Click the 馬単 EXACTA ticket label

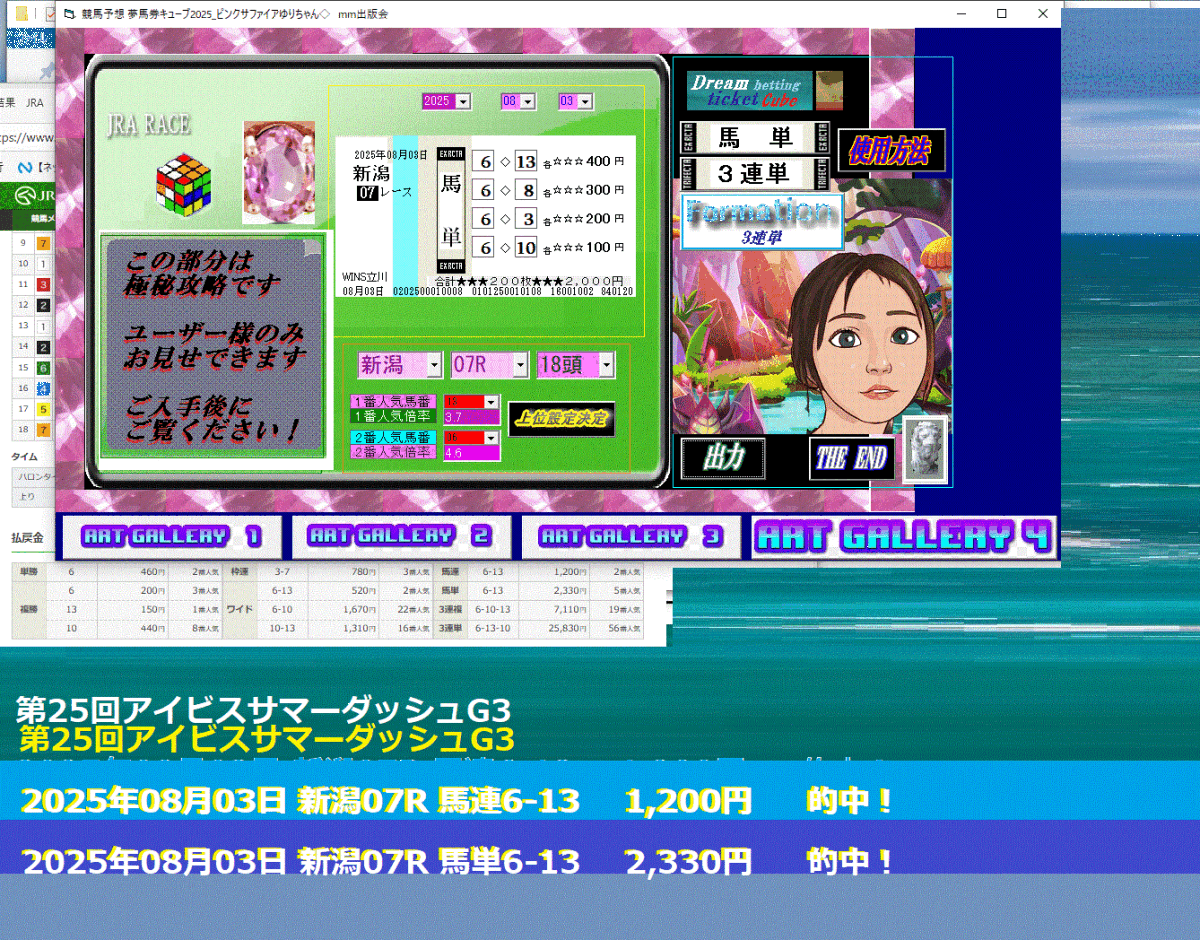pyautogui.click(x=452, y=210)
